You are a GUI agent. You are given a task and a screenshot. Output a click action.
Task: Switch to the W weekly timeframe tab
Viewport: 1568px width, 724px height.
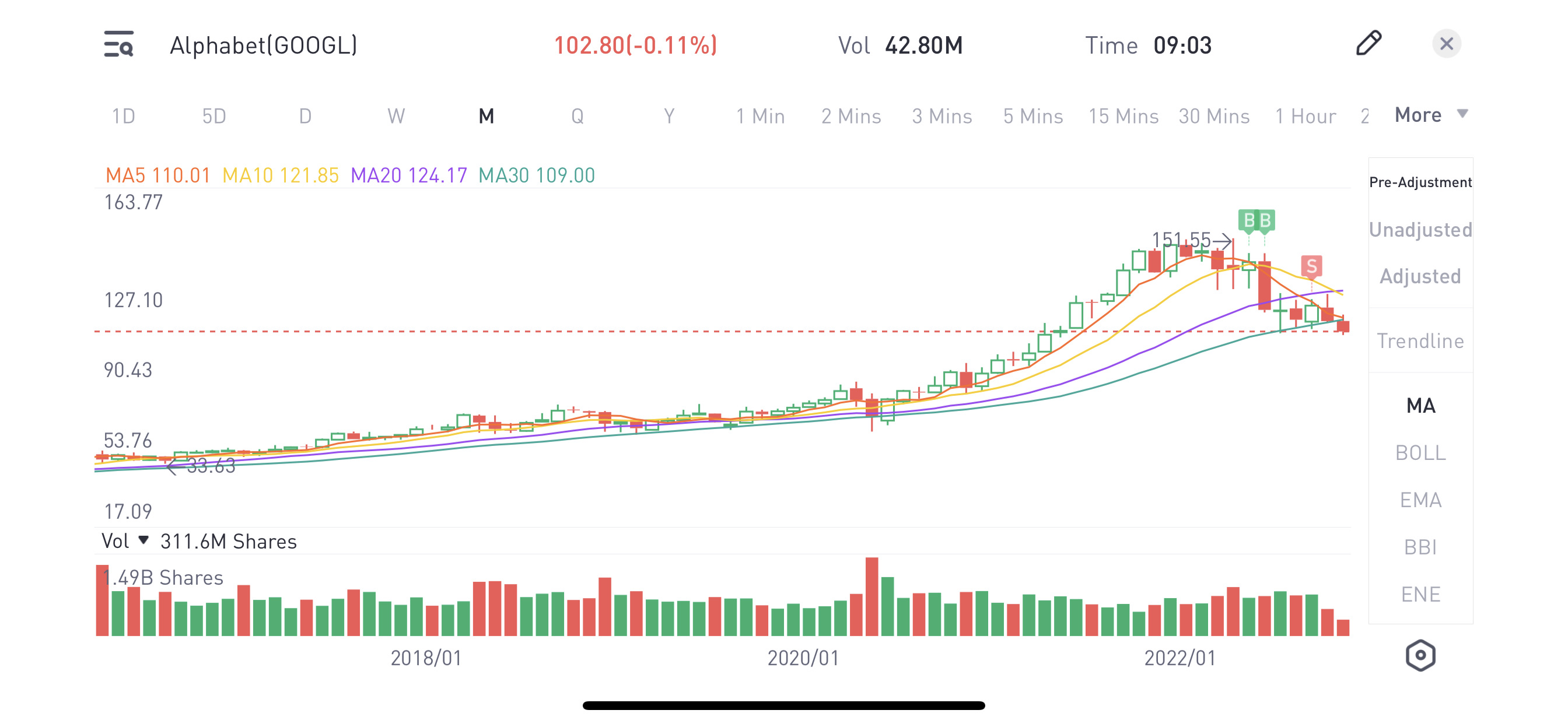click(x=395, y=115)
